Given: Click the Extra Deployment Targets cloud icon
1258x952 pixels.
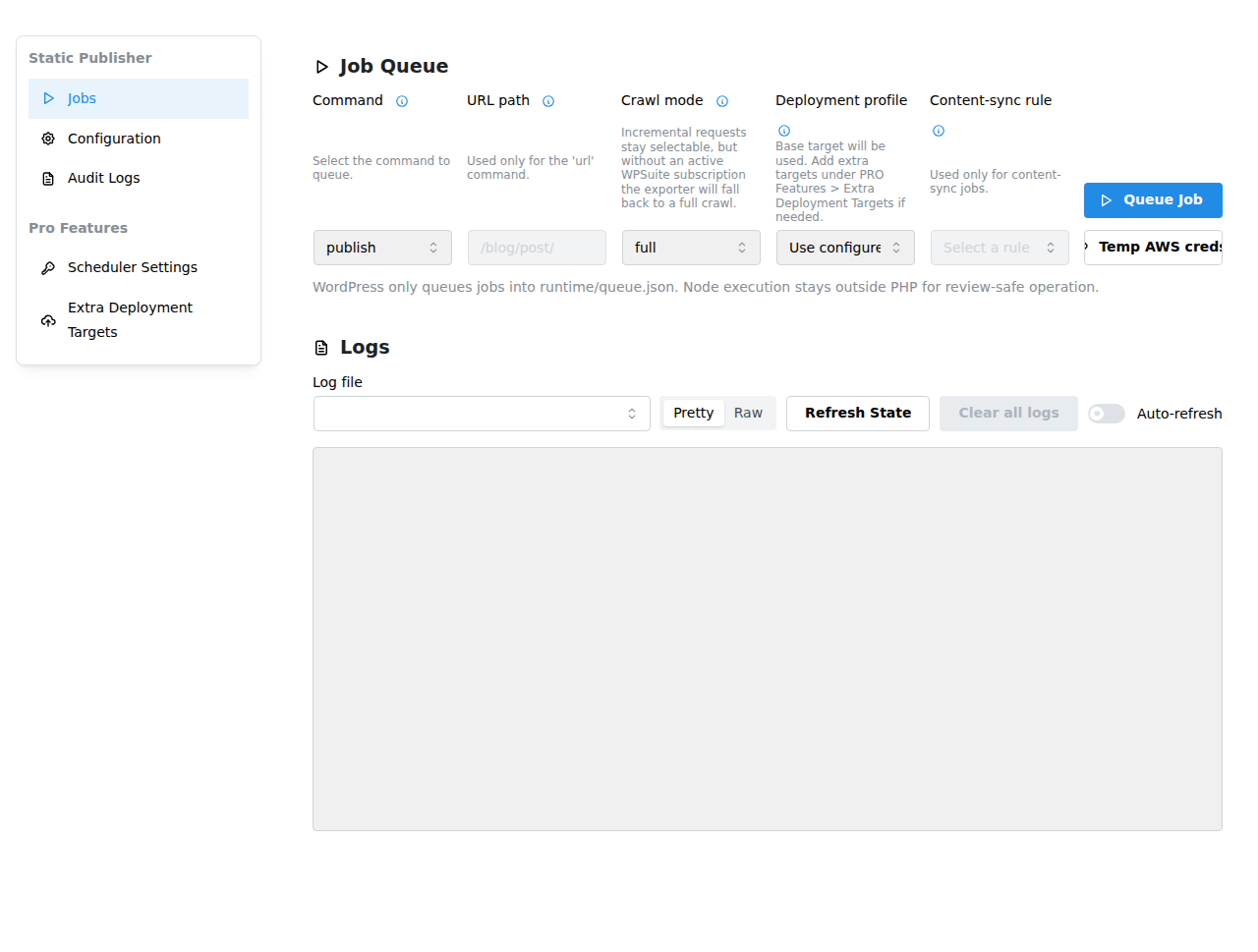Looking at the screenshot, I should (x=48, y=320).
